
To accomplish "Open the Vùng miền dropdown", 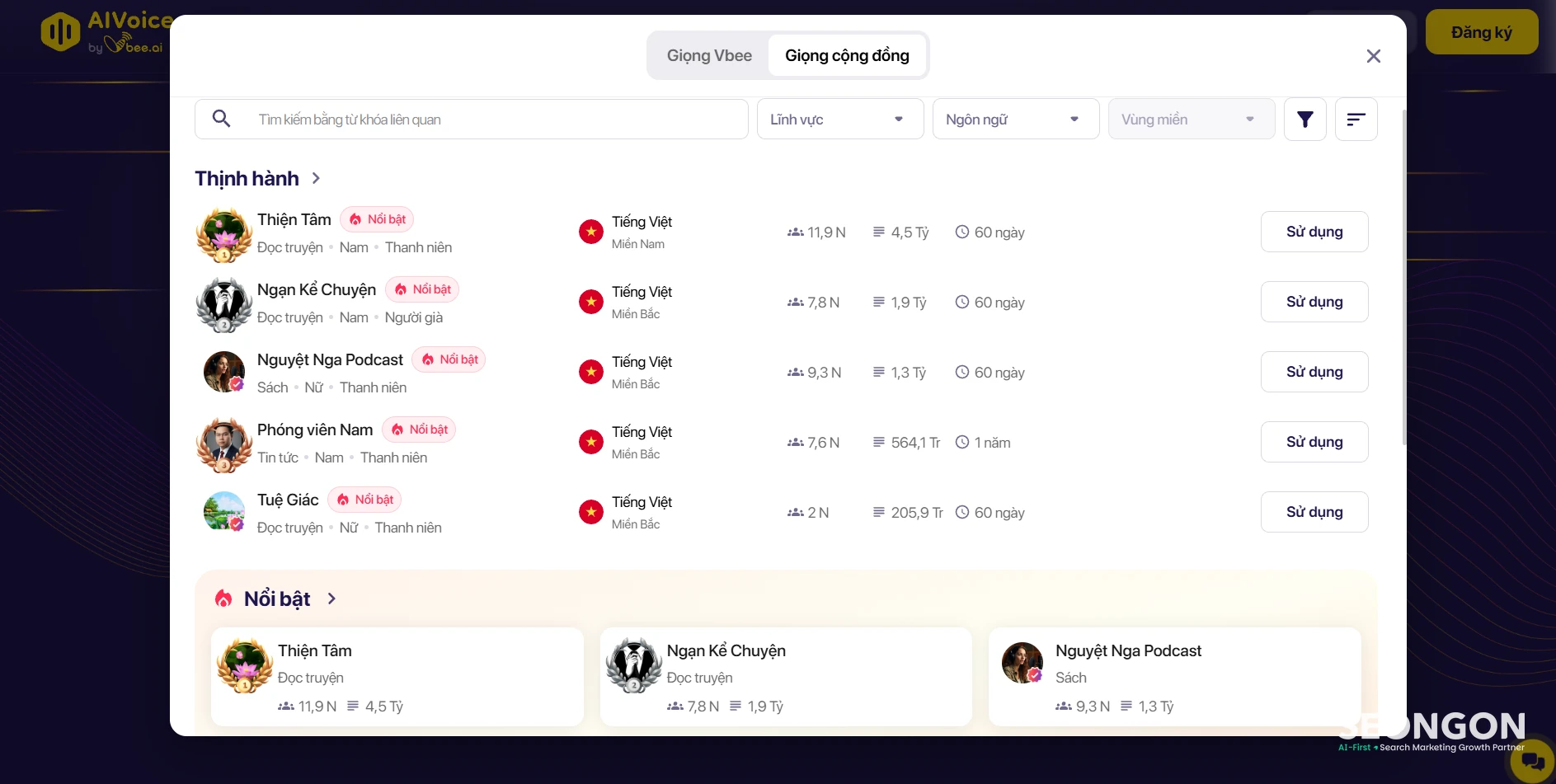I will click(1192, 119).
